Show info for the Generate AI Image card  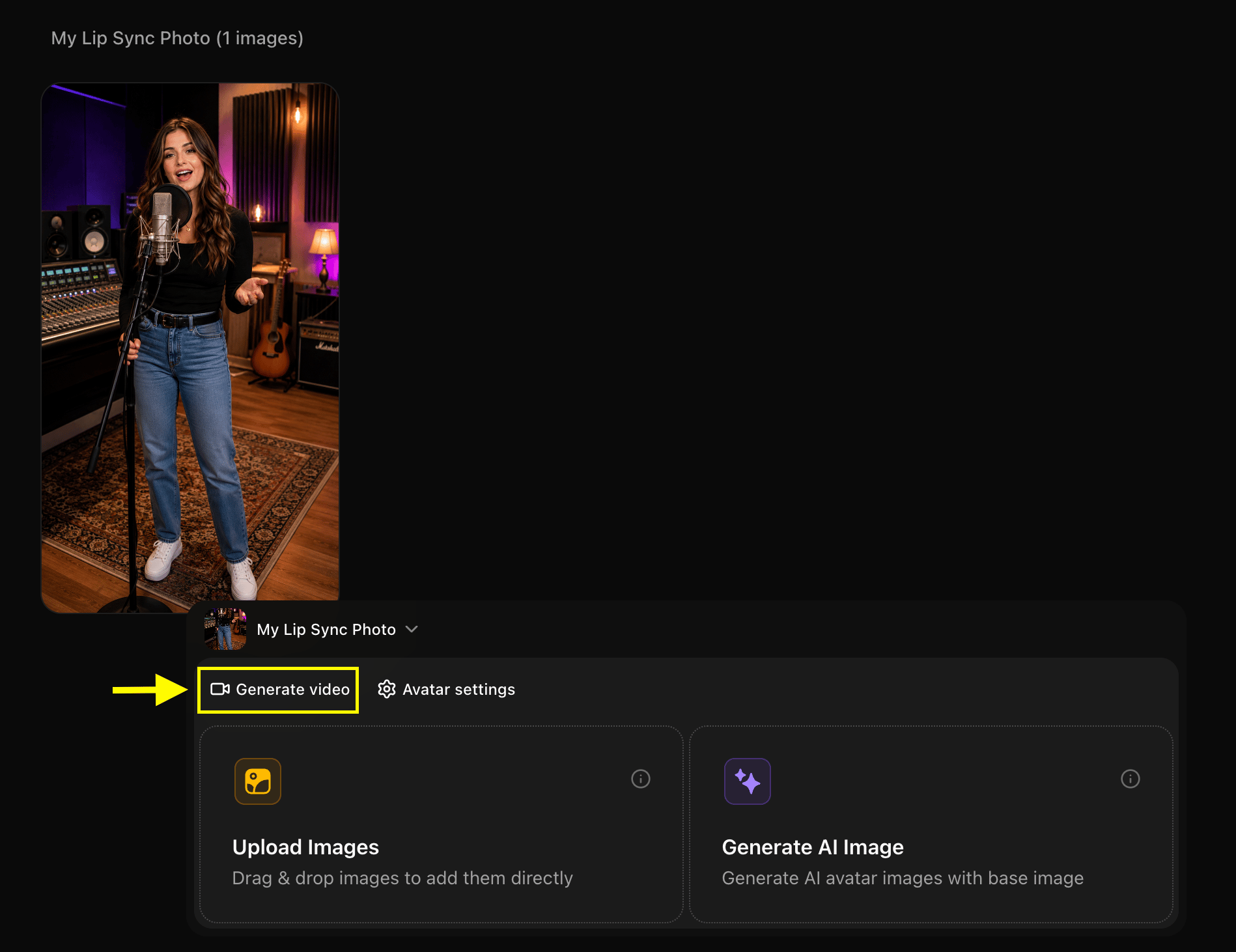click(1131, 779)
